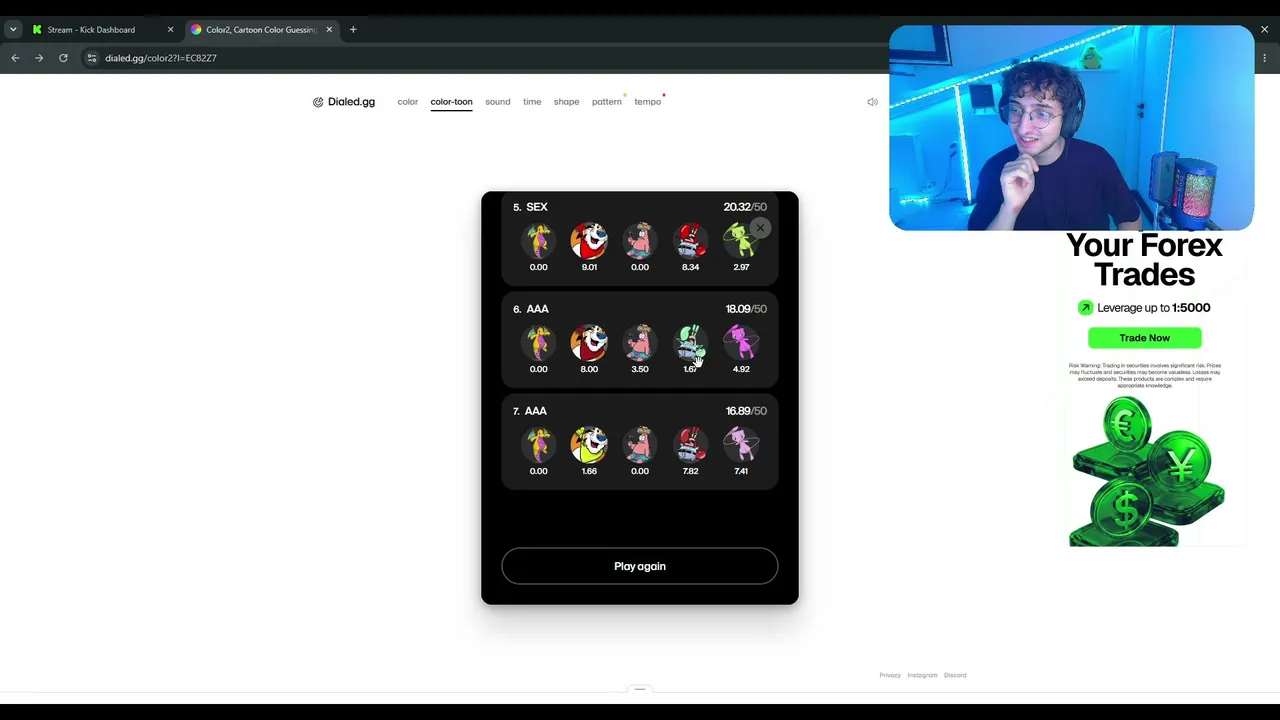Click the "7. AAA" entry name

[530, 411]
